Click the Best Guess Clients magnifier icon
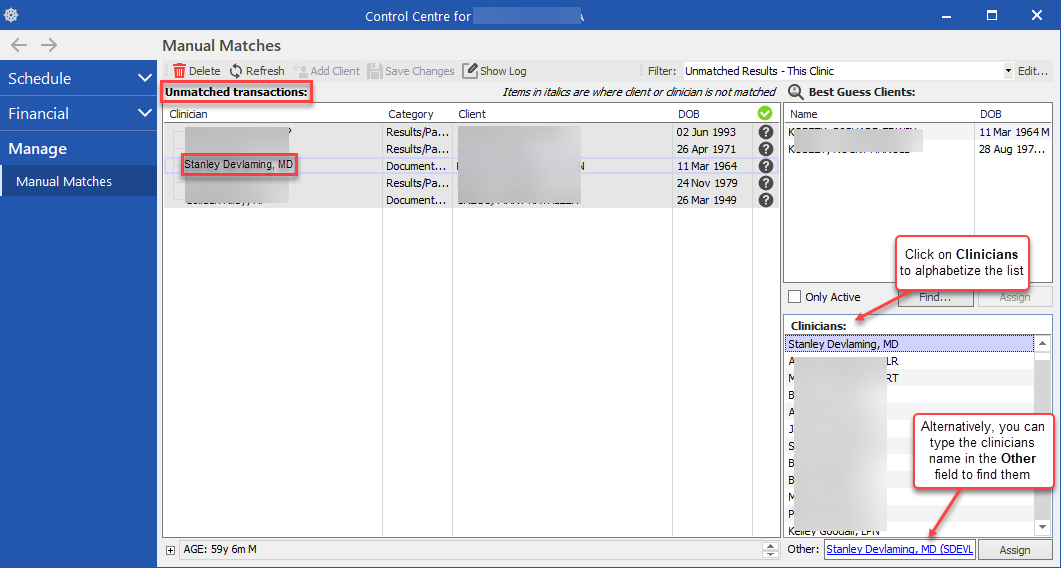This screenshot has width=1061, height=568. click(x=796, y=92)
